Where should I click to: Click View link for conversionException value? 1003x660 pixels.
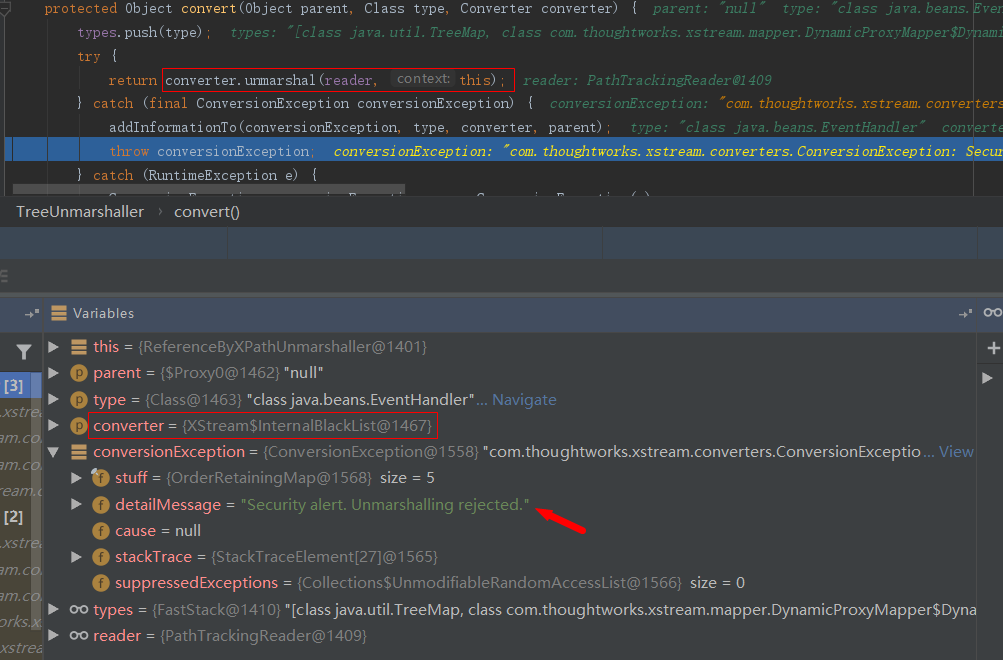[956, 452]
